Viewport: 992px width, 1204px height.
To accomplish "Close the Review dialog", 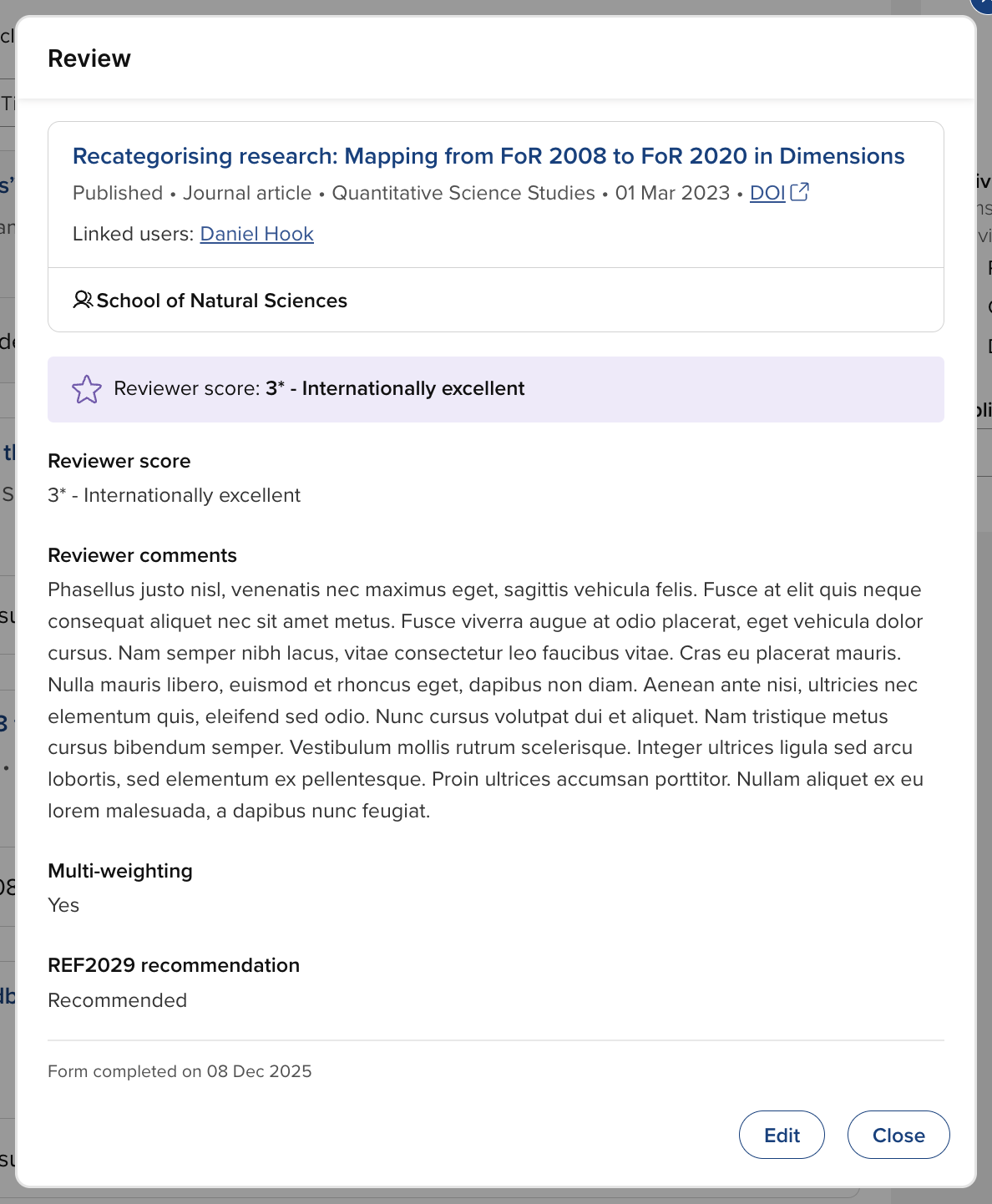I will pyautogui.click(x=898, y=1135).
